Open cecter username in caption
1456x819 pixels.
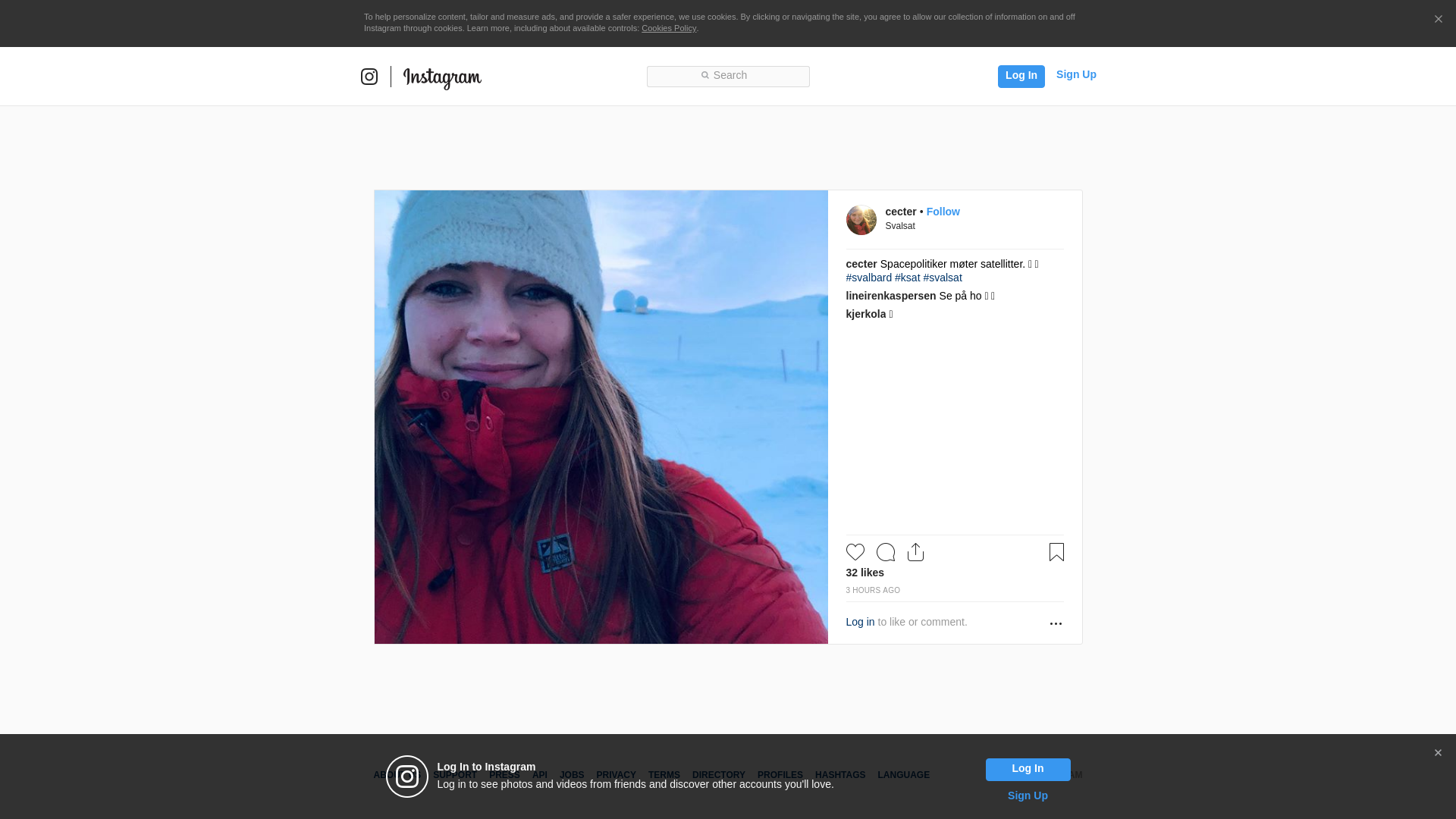[861, 264]
